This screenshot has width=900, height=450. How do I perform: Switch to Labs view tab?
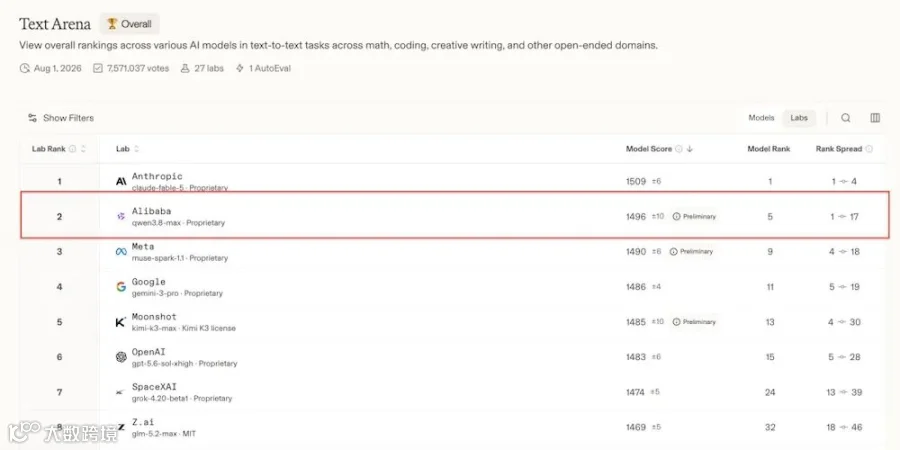[x=799, y=118]
